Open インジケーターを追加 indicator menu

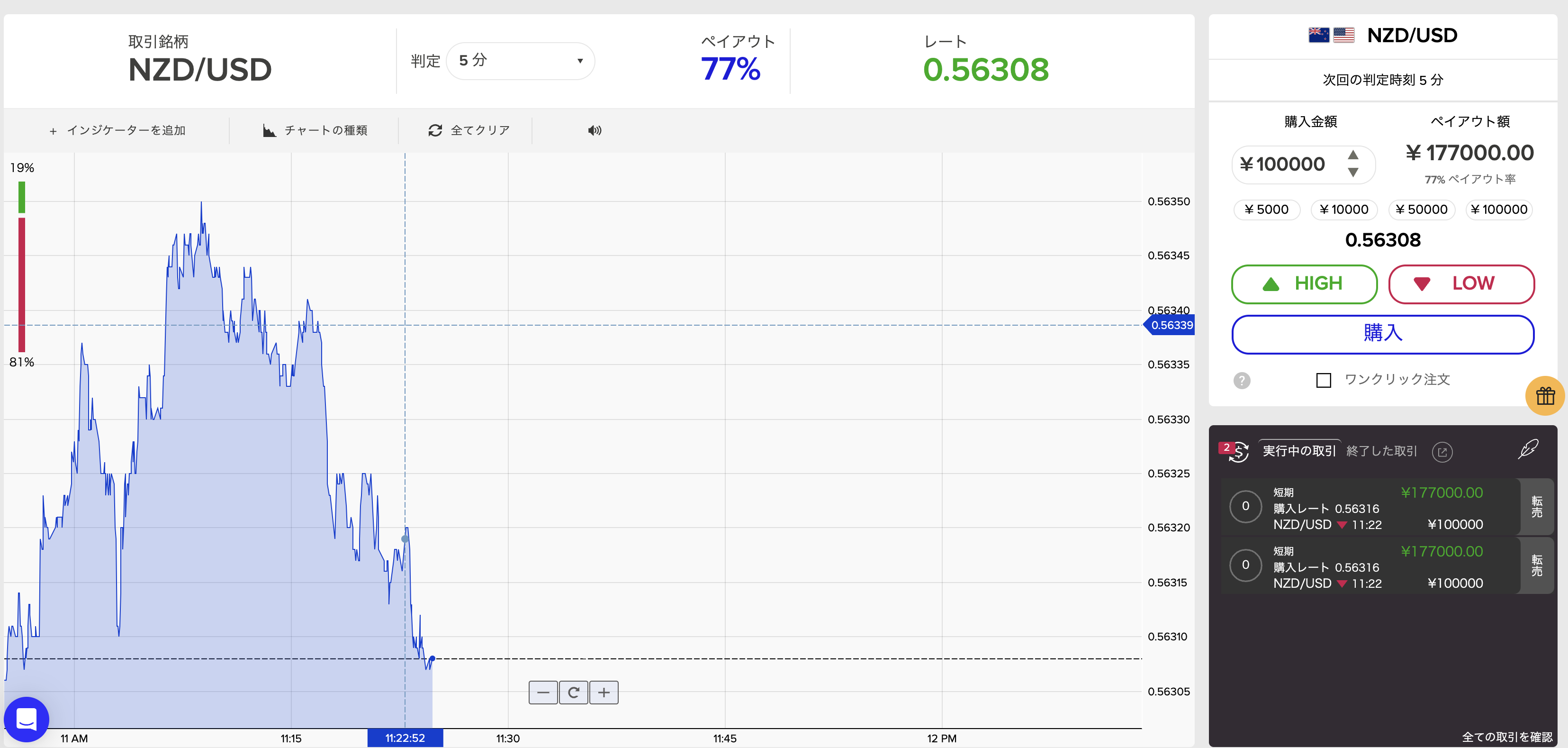coord(117,130)
